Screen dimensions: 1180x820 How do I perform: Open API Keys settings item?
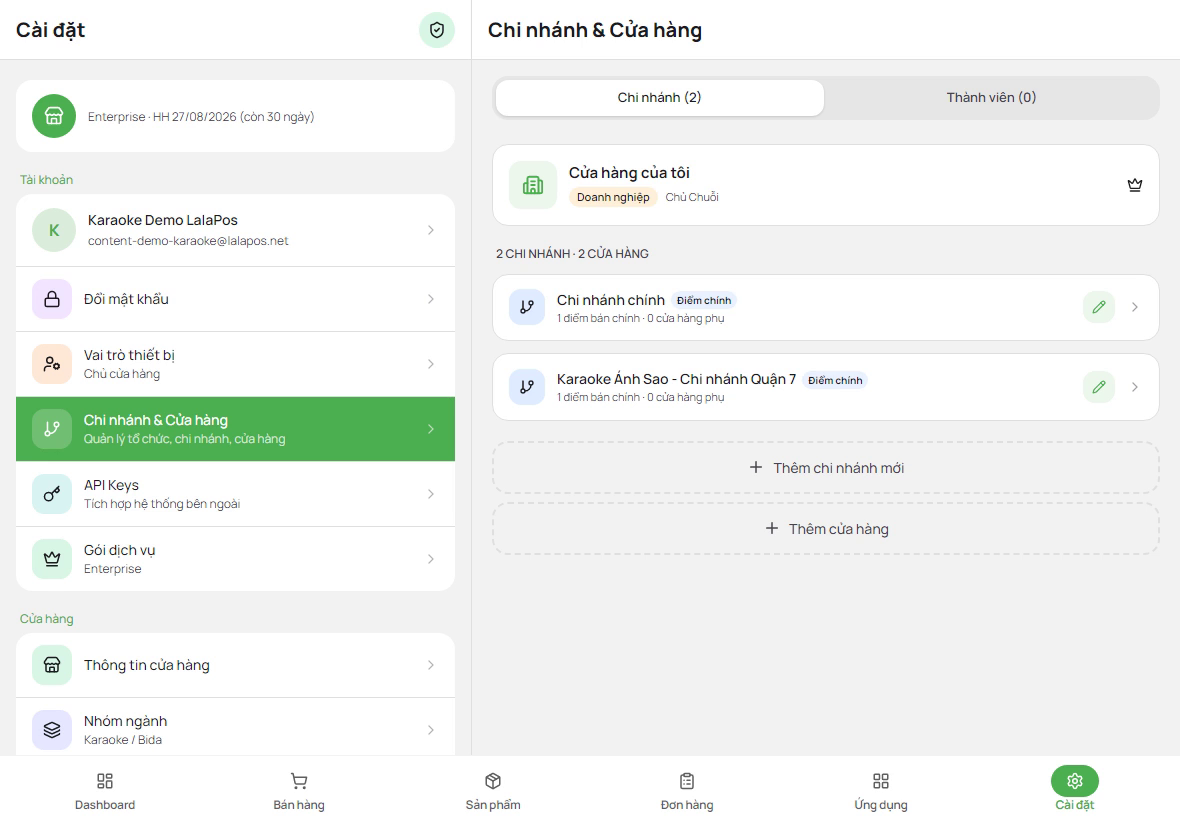click(236, 494)
